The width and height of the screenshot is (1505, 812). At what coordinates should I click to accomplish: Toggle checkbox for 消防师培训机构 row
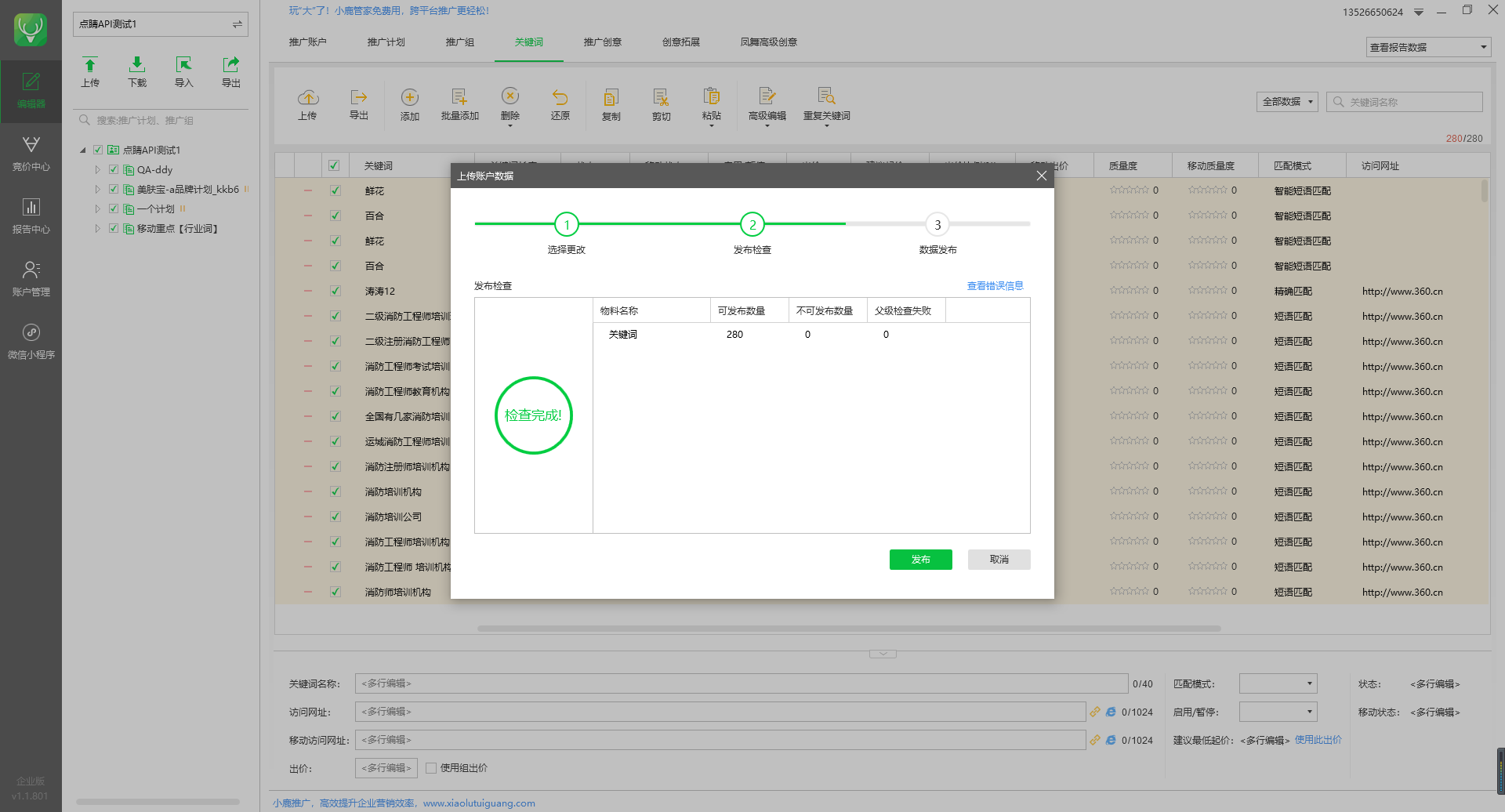(335, 592)
